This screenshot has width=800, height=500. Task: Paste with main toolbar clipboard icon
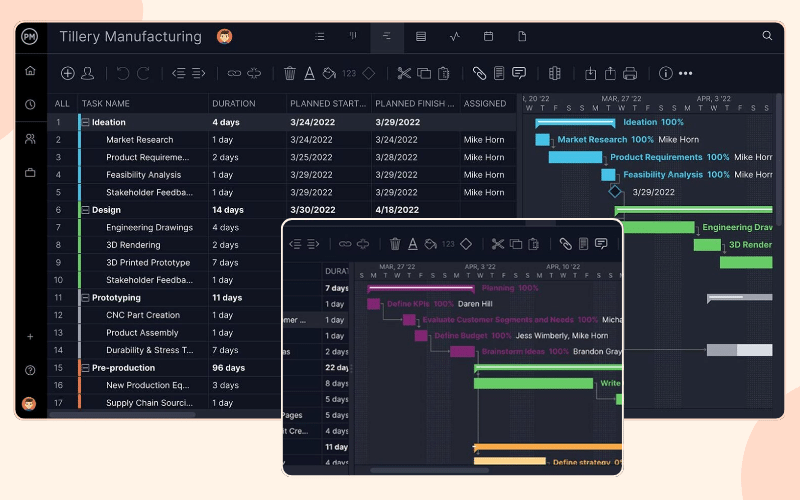coord(444,73)
